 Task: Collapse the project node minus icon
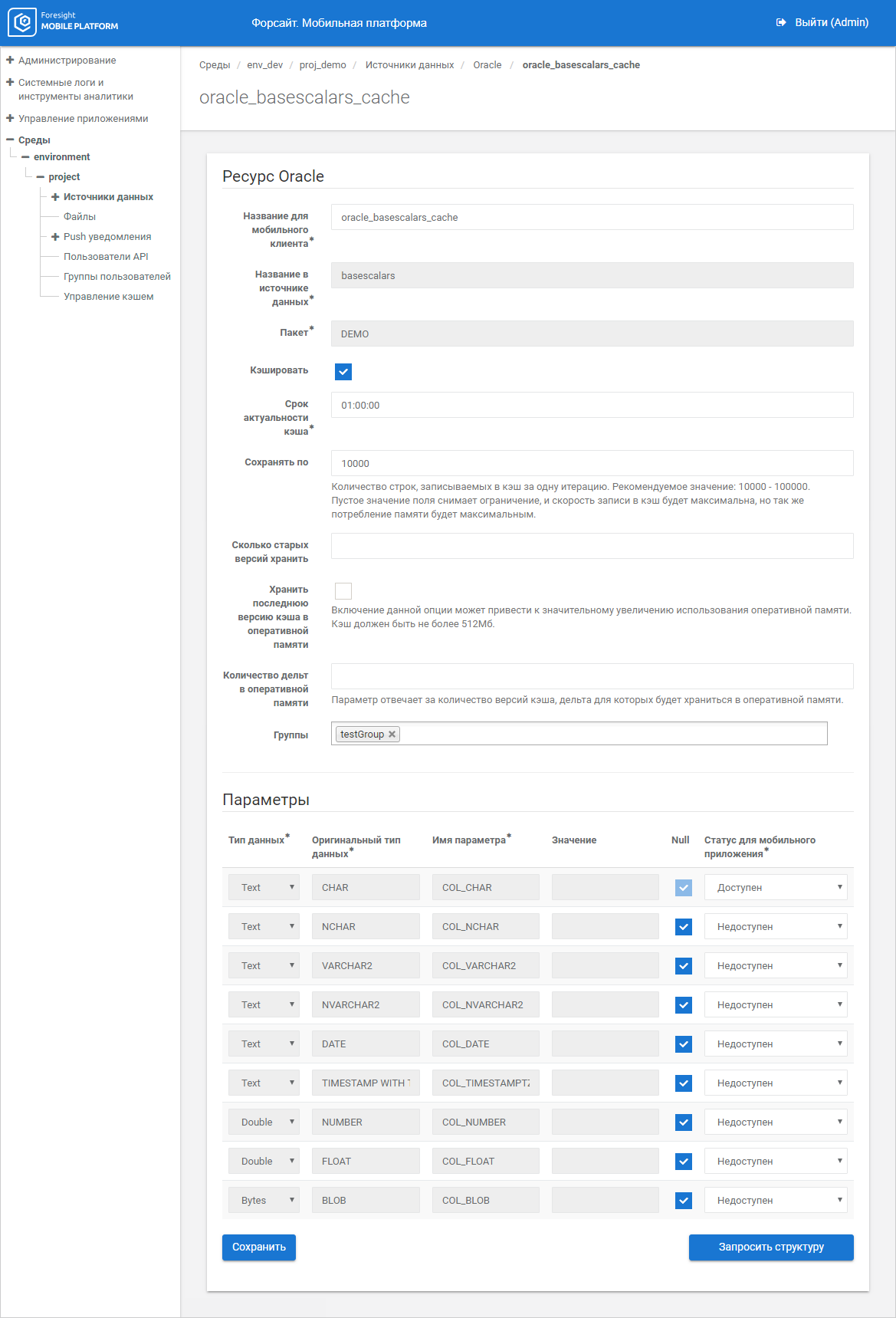pos(41,177)
